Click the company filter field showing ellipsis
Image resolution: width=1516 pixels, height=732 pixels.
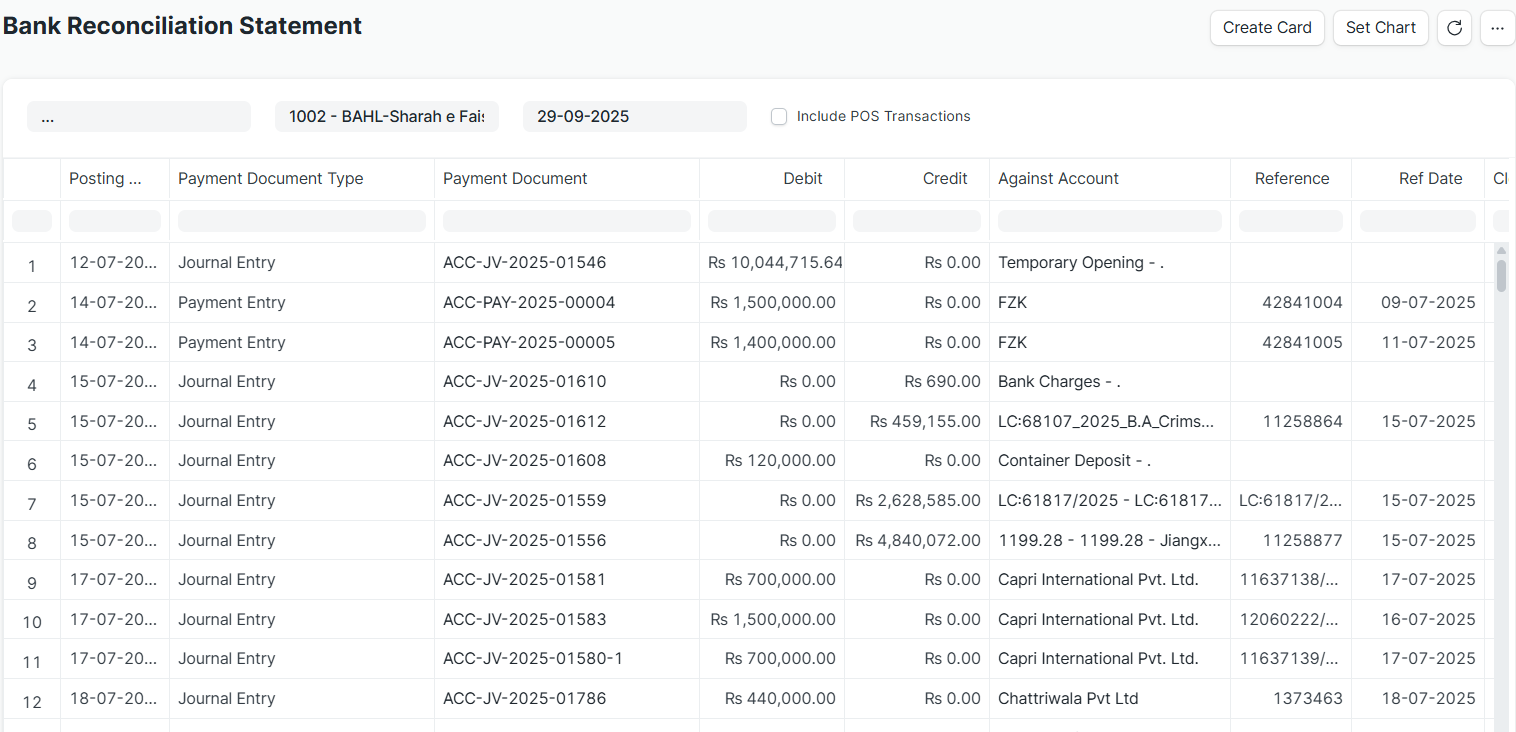139,116
